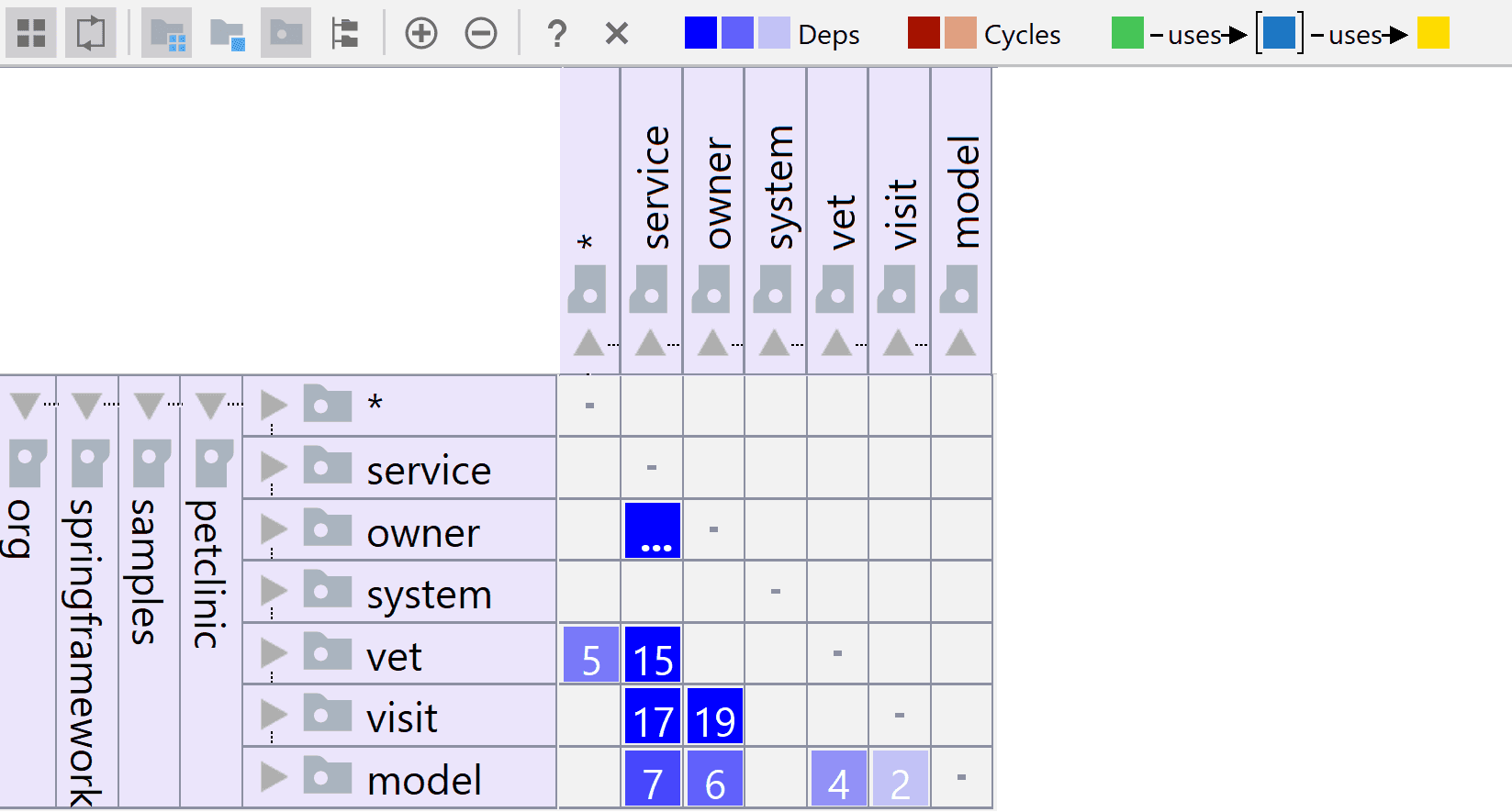Select the owner row header
Screen dimensions: 1512x812
click(x=422, y=533)
